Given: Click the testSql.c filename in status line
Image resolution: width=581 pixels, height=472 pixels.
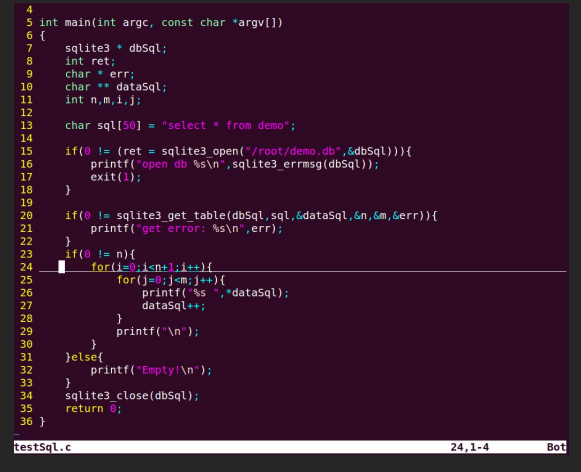Looking at the screenshot, I should pos(43,447).
